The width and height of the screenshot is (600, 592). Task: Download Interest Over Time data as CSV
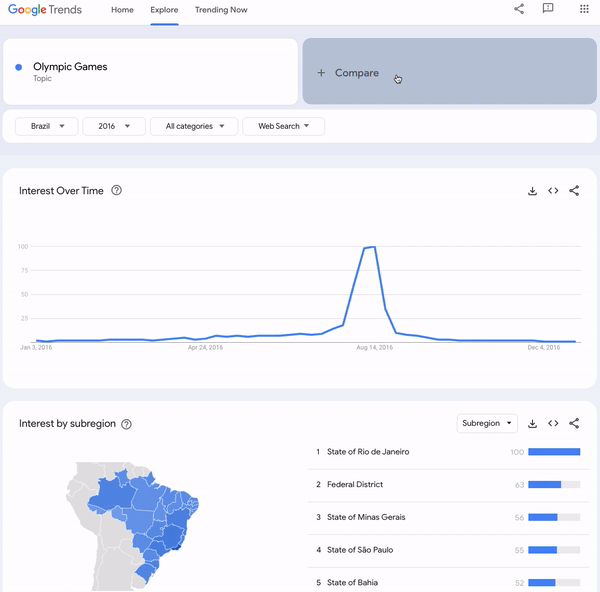point(532,191)
